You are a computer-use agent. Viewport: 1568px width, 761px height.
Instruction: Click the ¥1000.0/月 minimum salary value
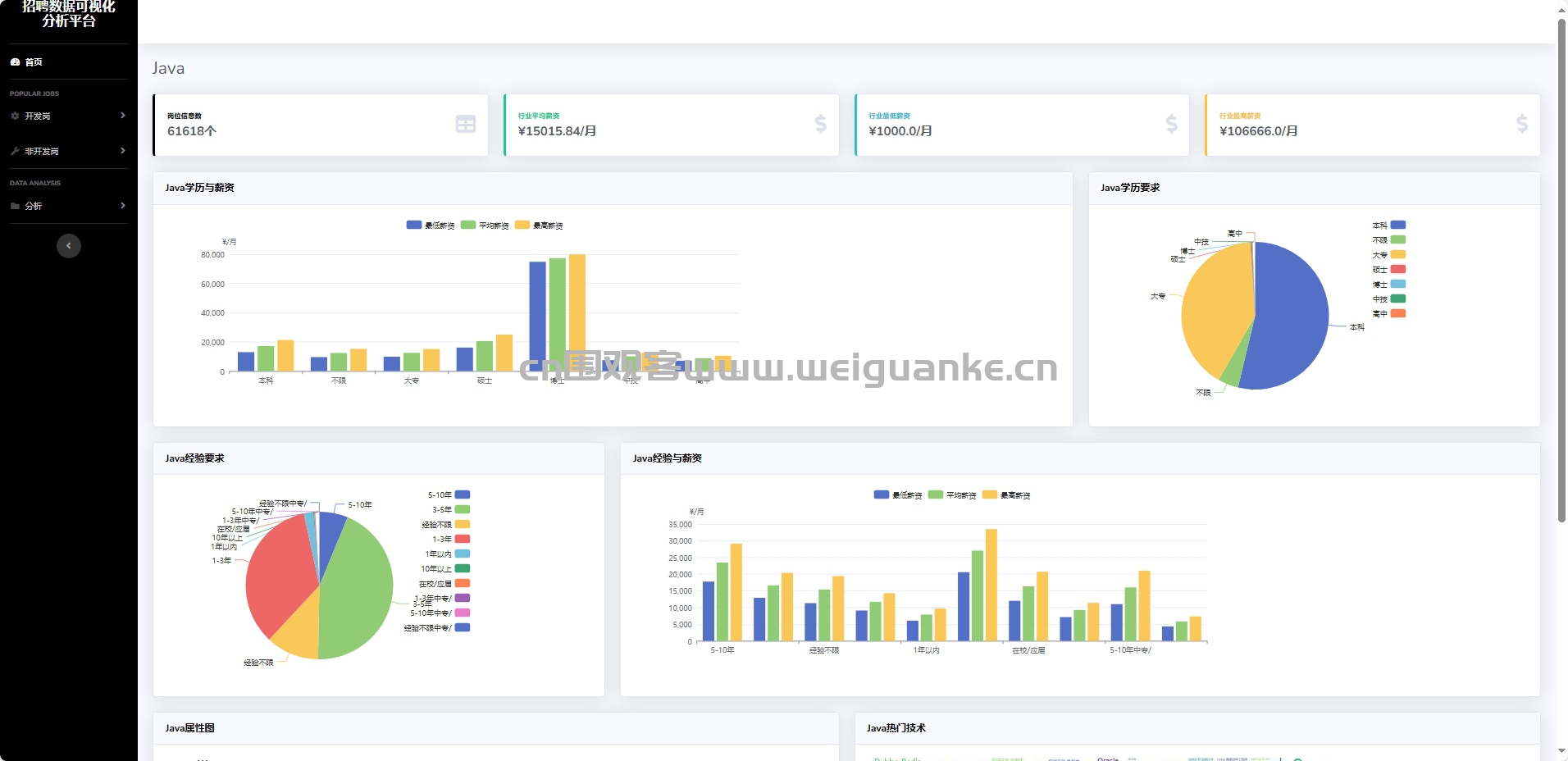tap(900, 131)
